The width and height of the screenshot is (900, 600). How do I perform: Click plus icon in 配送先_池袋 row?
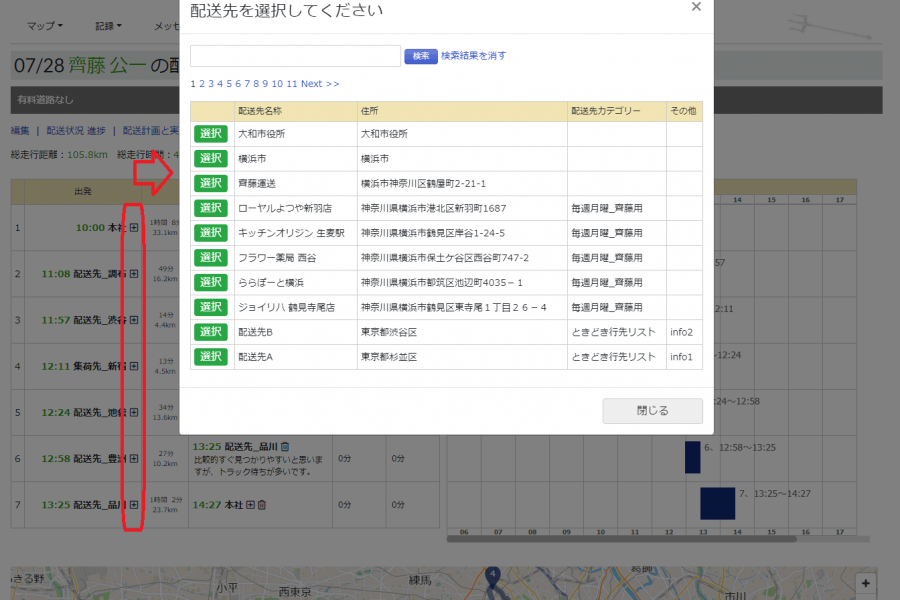(x=133, y=412)
